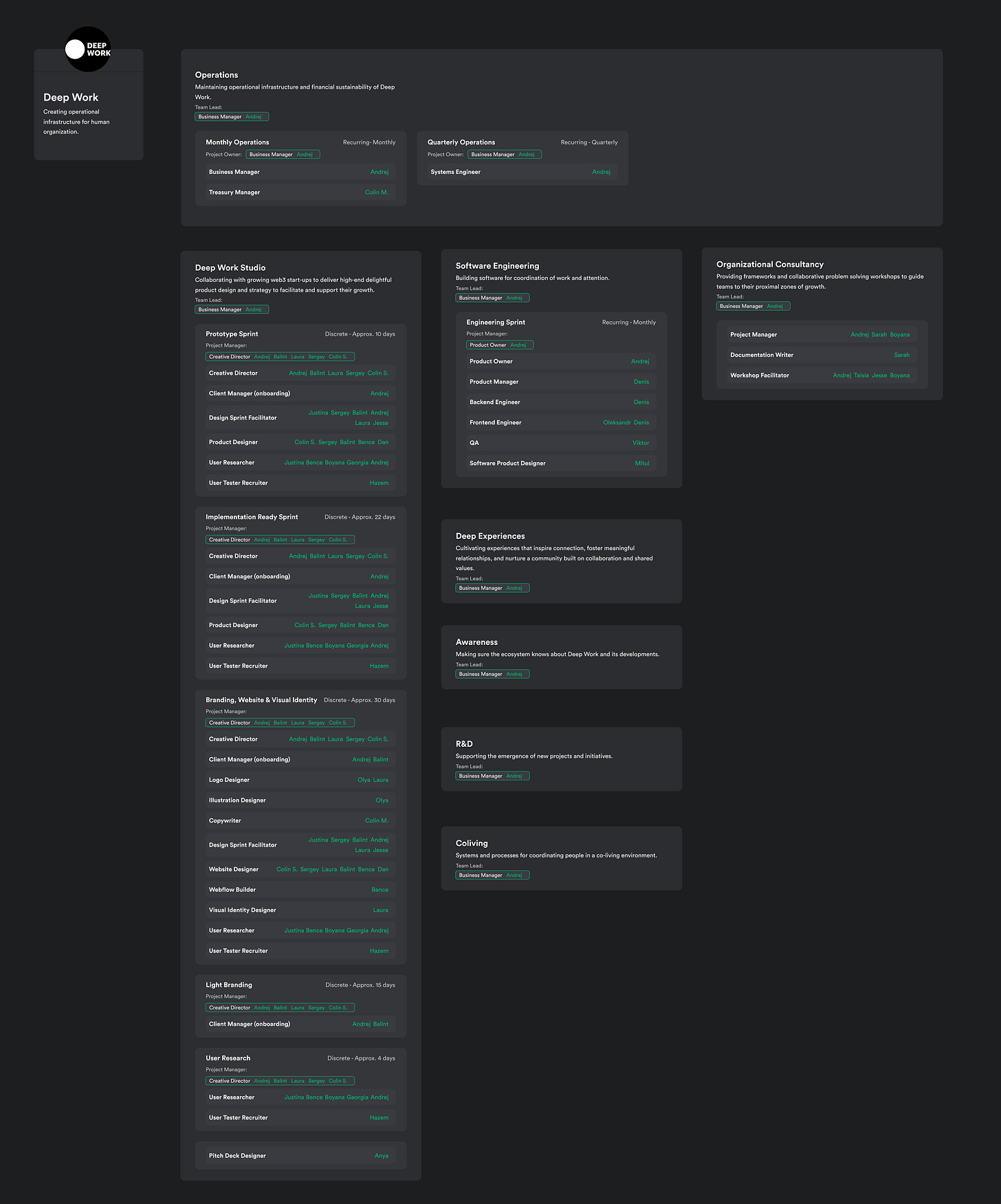Select User Tester Recruiter row in User Research
The width and height of the screenshot is (1001, 1204).
(x=300, y=1117)
